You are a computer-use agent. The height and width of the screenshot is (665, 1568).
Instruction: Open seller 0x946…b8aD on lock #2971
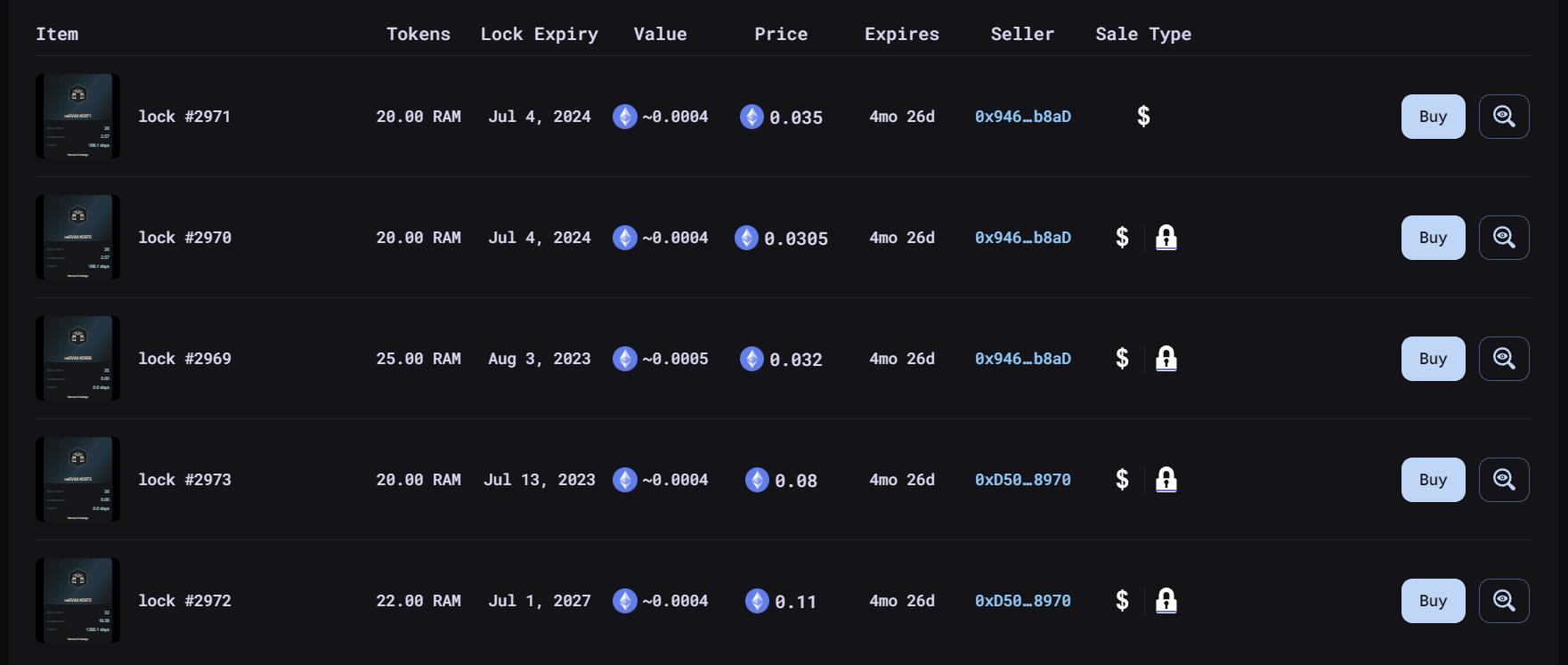[1022, 117]
